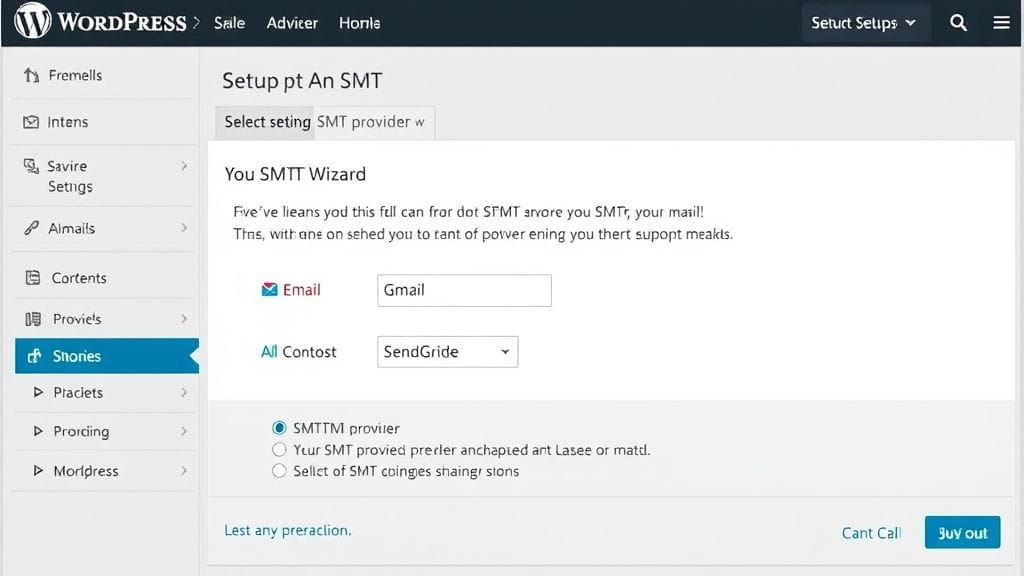Click the Buy out button
Image resolution: width=1024 pixels, height=576 pixels.
coord(962,532)
